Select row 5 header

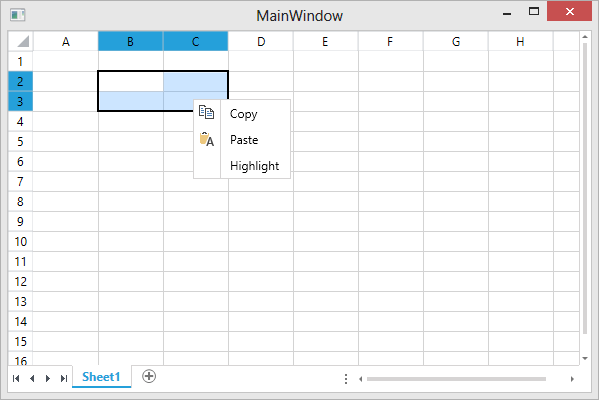[x=20, y=141]
